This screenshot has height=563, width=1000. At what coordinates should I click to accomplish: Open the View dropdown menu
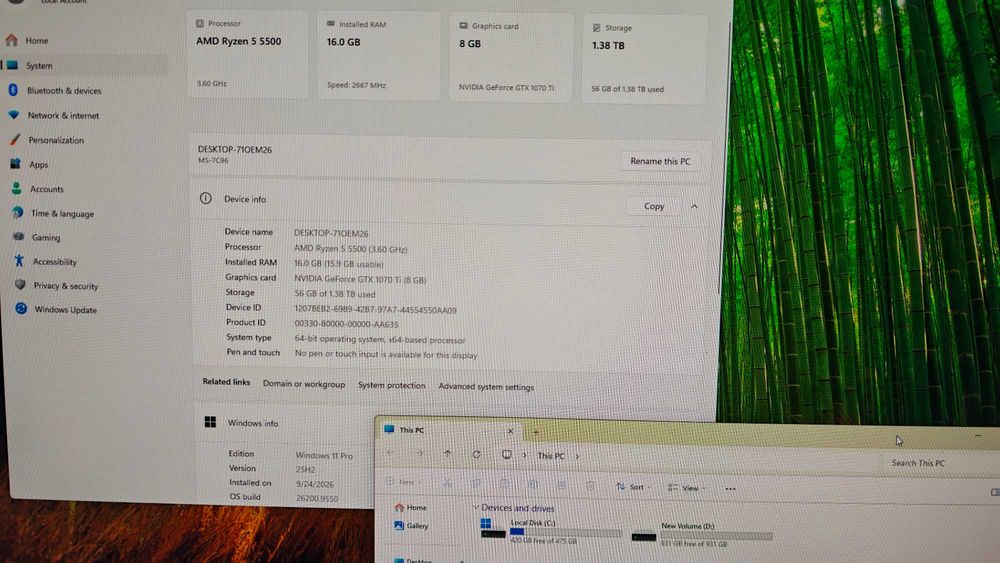686,488
